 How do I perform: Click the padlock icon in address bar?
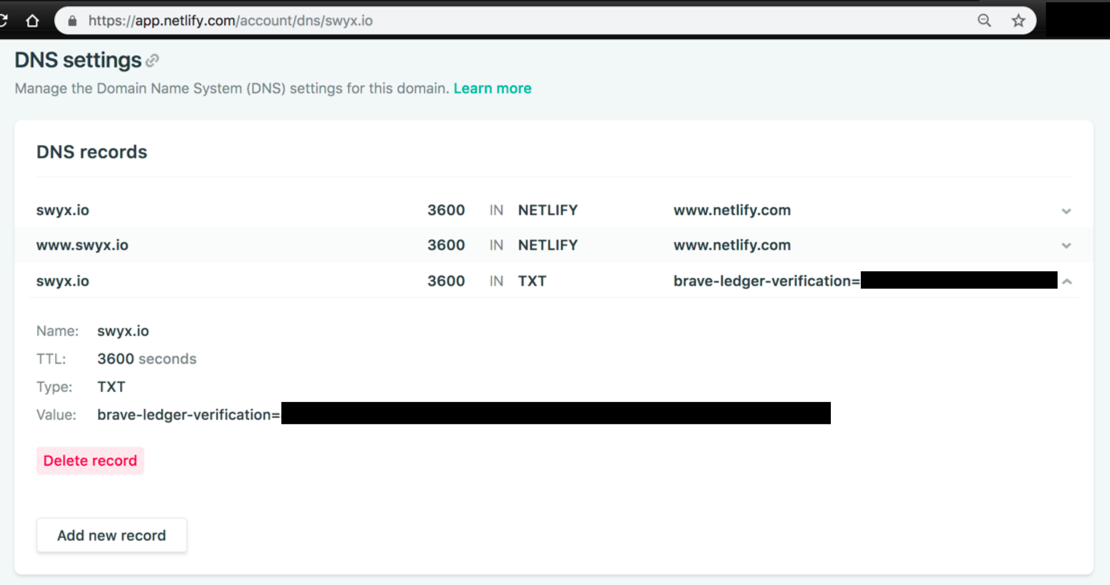pyautogui.click(x=71, y=20)
